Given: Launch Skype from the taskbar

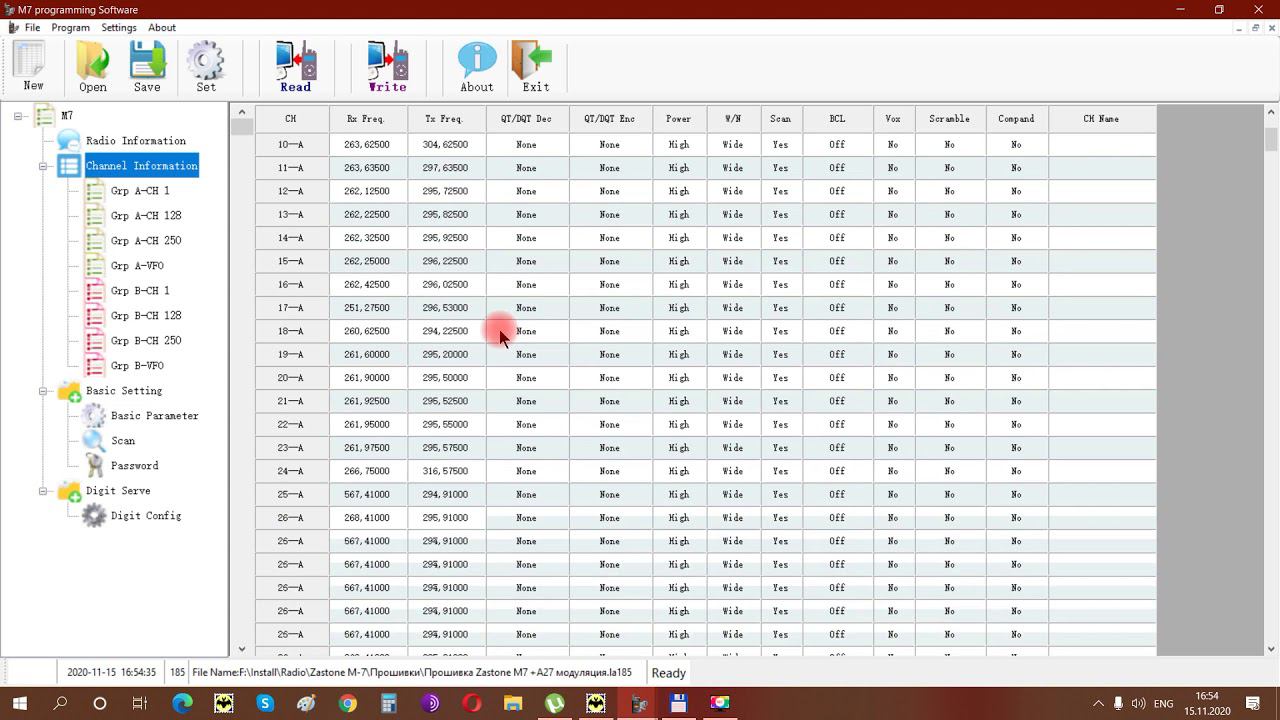Looking at the screenshot, I should click(x=265, y=703).
